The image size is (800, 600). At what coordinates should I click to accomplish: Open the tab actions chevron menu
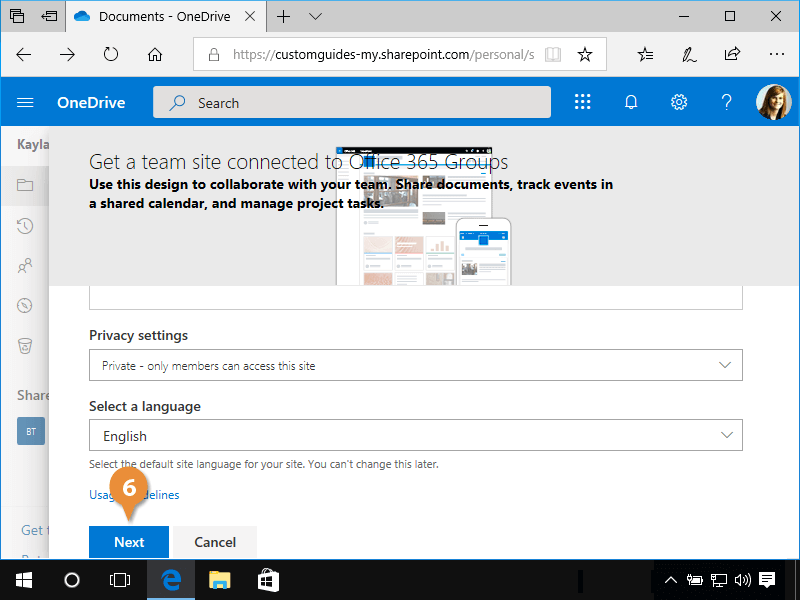316,16
